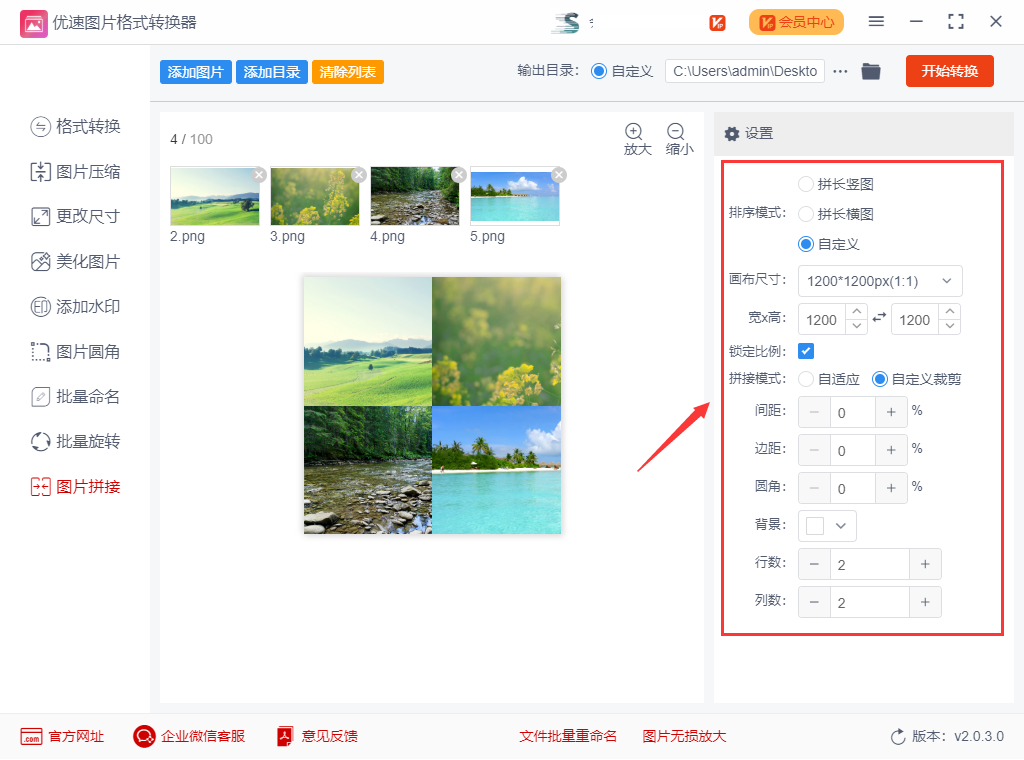The width and height of the screenshot is (1024, 760).
Task: Open the hamburger menu in title bar
Action: (876, 22)
